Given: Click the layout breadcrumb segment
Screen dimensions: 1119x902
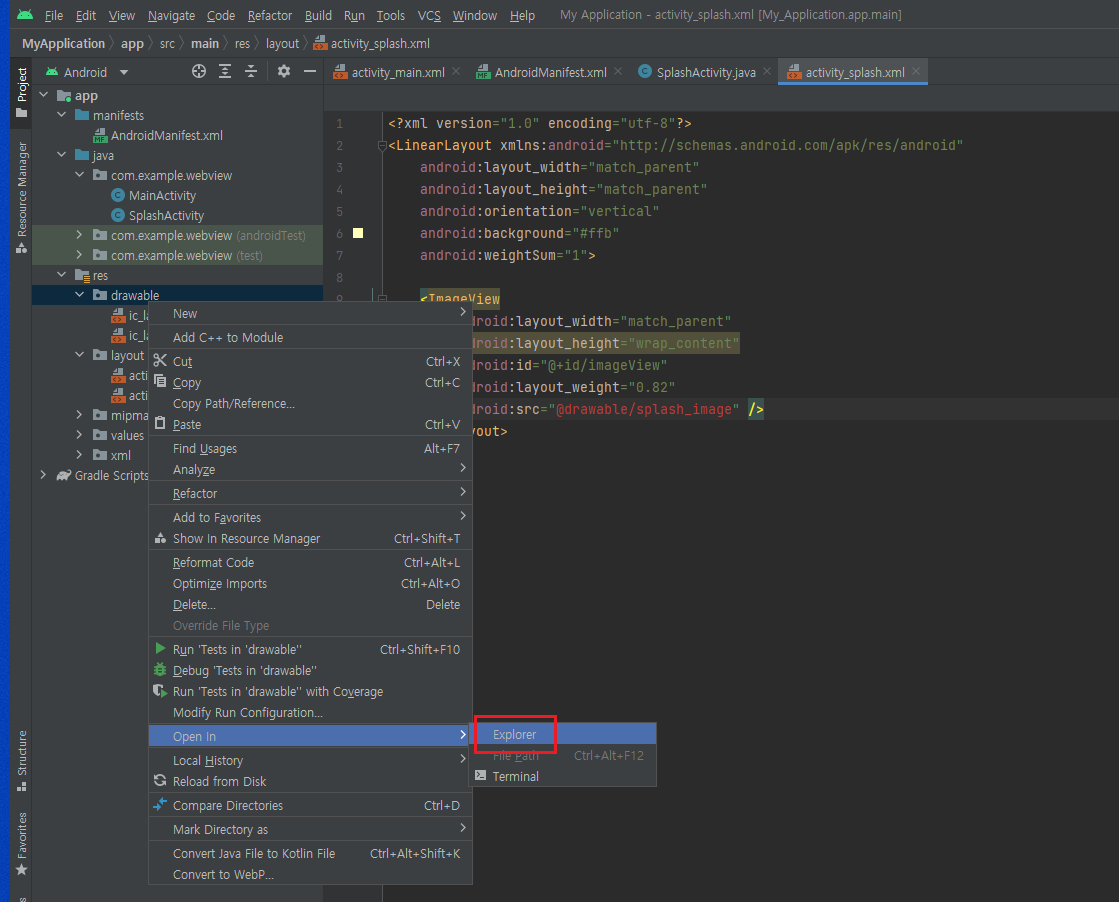Looking at the screenshot, I should tap(283, 44).
